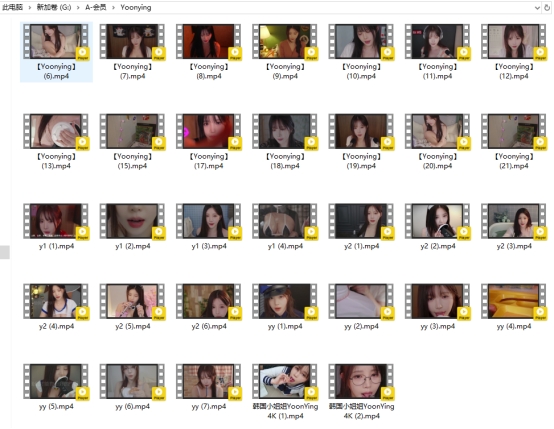Select the yy (4).mp4 video icon
This screenshot has width=554, height=429.
point(514,301)
